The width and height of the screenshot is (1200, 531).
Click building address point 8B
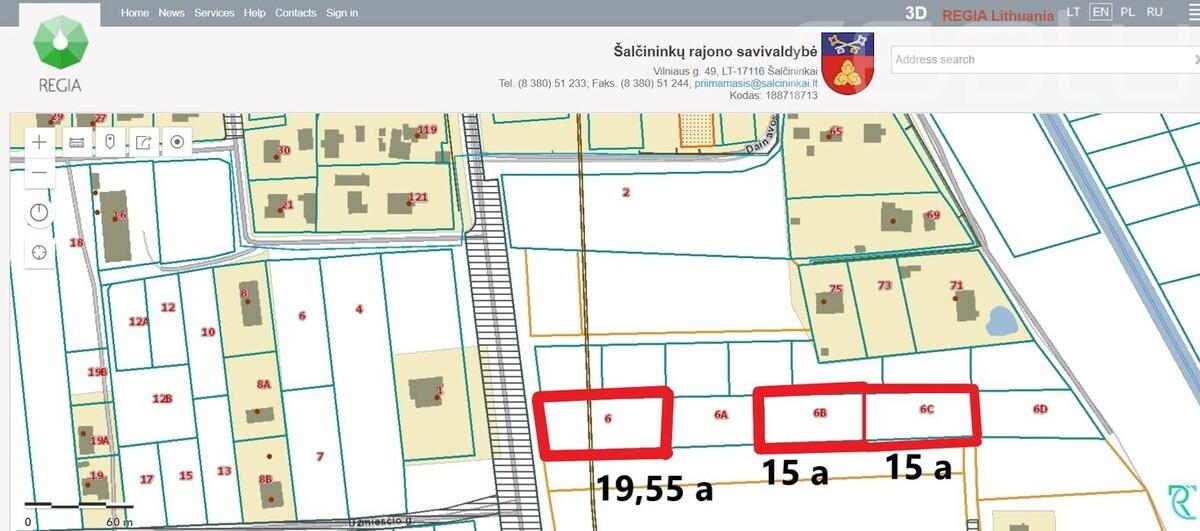pos(265,479)
